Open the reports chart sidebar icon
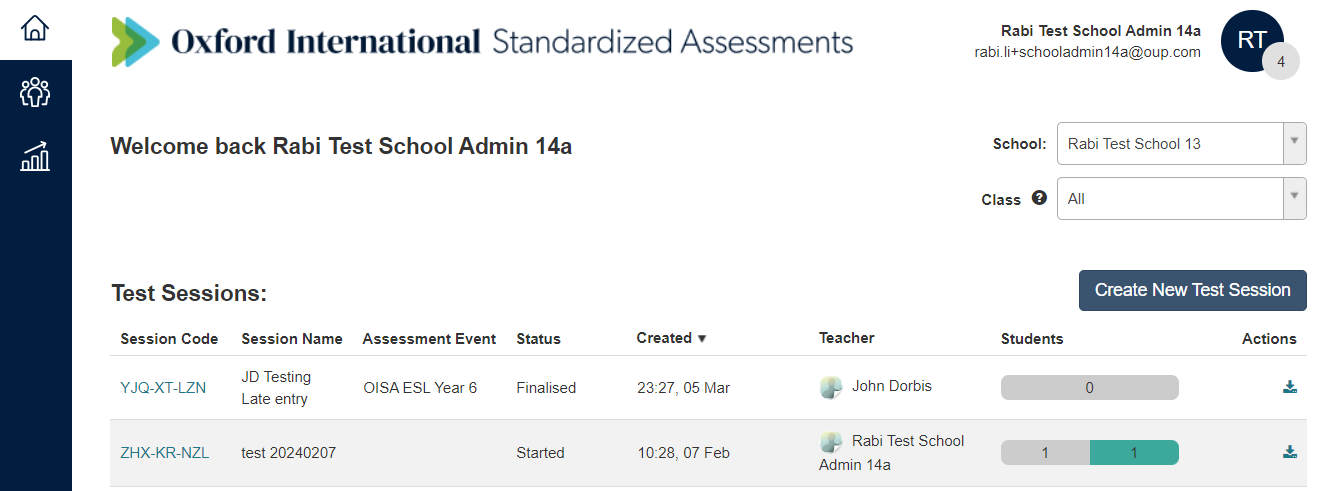This screenshot has width=1344, height=491. coord(35,156)
